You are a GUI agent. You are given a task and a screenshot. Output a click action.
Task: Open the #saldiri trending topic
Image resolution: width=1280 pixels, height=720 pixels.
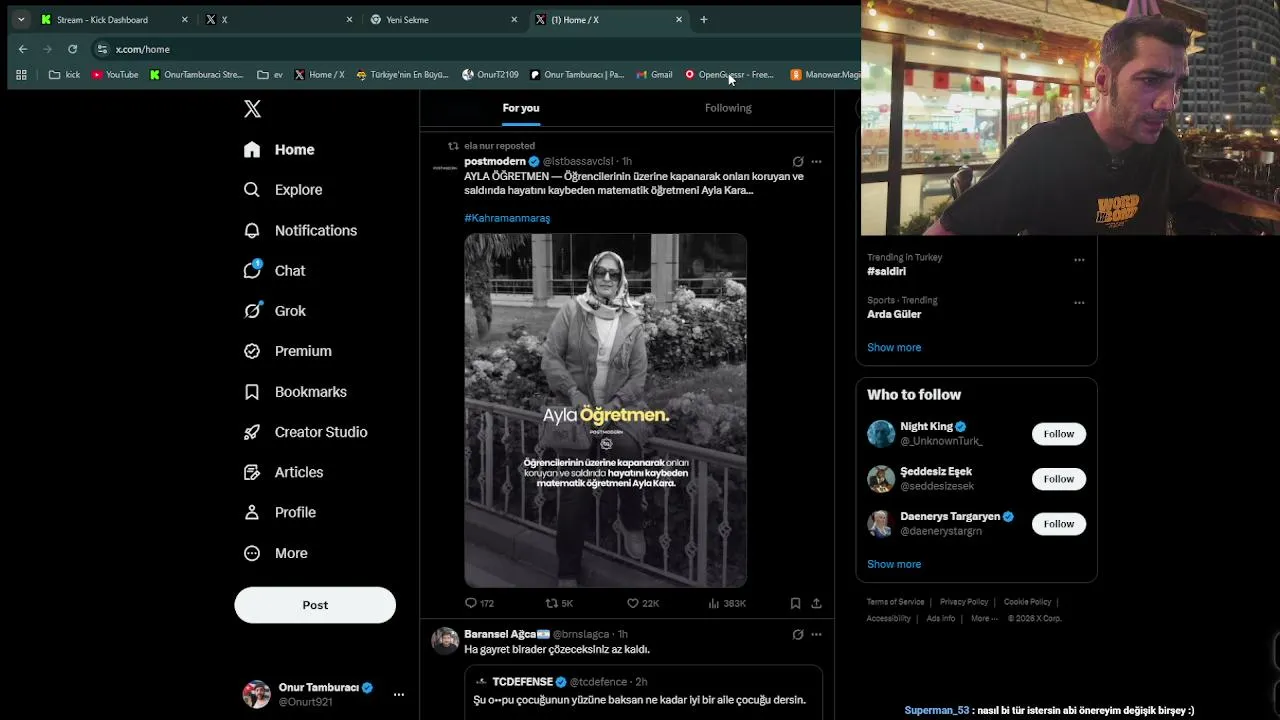887,271
